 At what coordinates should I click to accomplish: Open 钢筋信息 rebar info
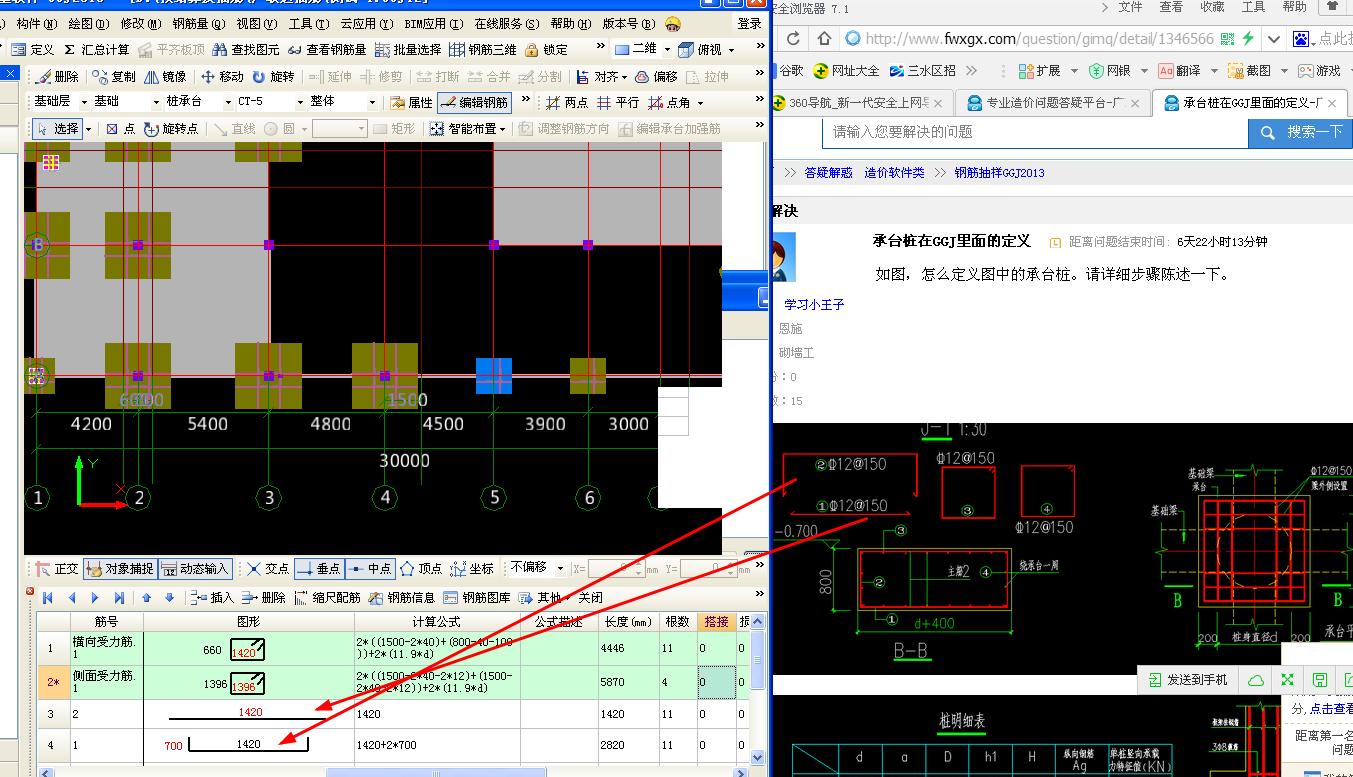(401, 598)
